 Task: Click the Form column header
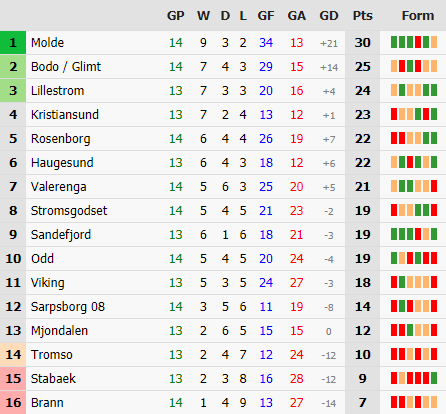click(x=418, y=16)
